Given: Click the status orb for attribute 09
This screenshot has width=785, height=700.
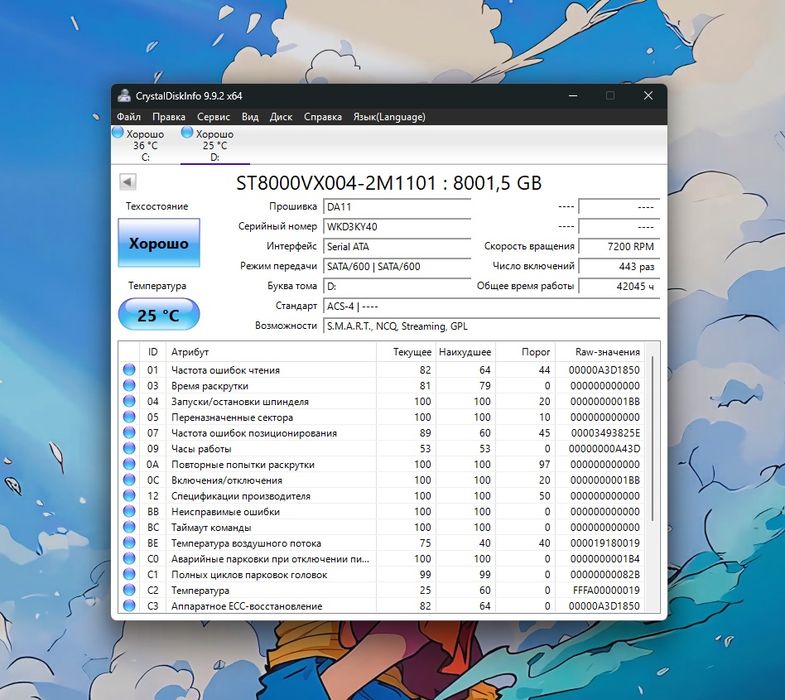Looking at the screenshot, I should click(x=129, y=448).
